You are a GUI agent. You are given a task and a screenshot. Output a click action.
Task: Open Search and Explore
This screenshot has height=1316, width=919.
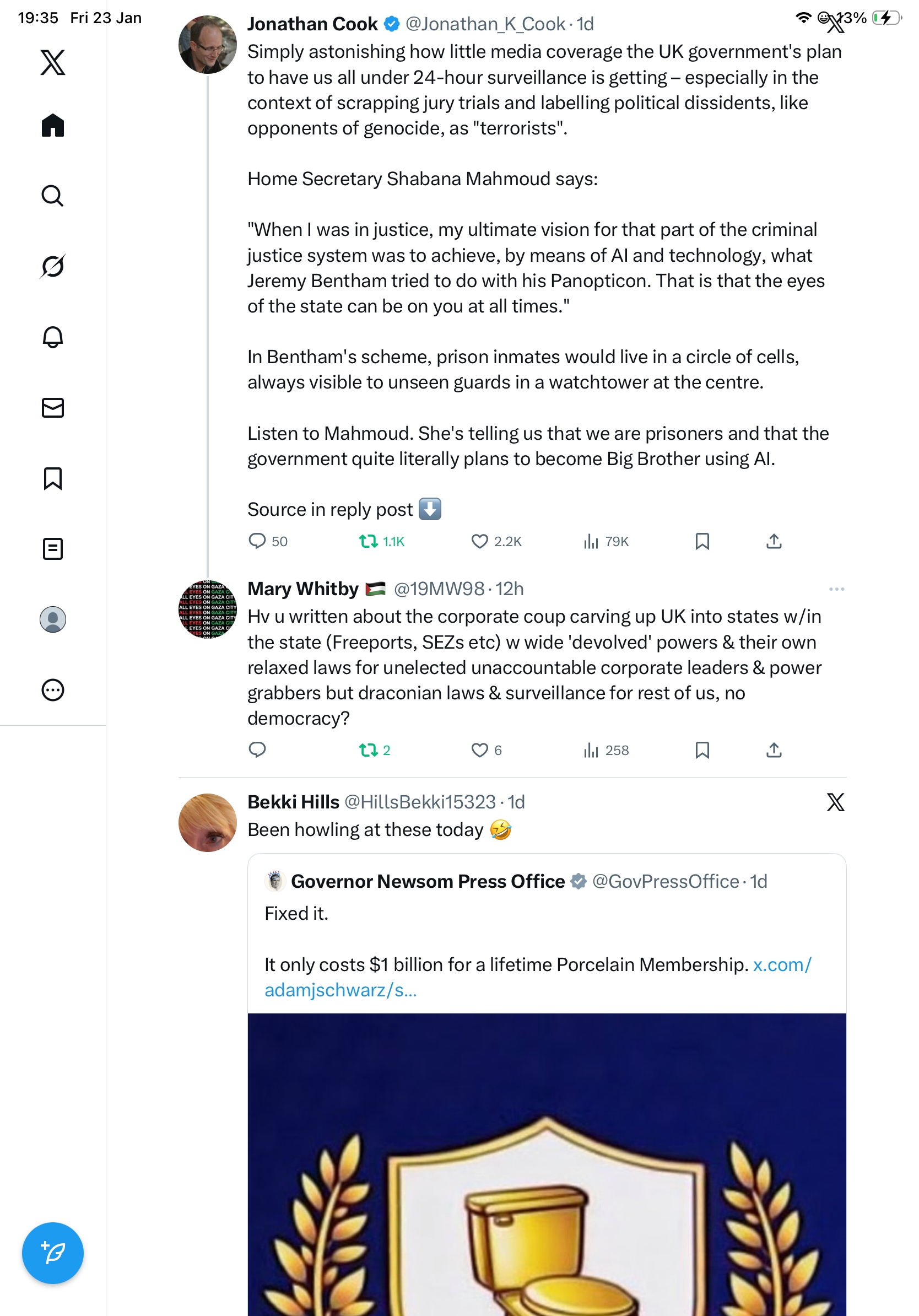pyautogui.click(x=53, y=196)
